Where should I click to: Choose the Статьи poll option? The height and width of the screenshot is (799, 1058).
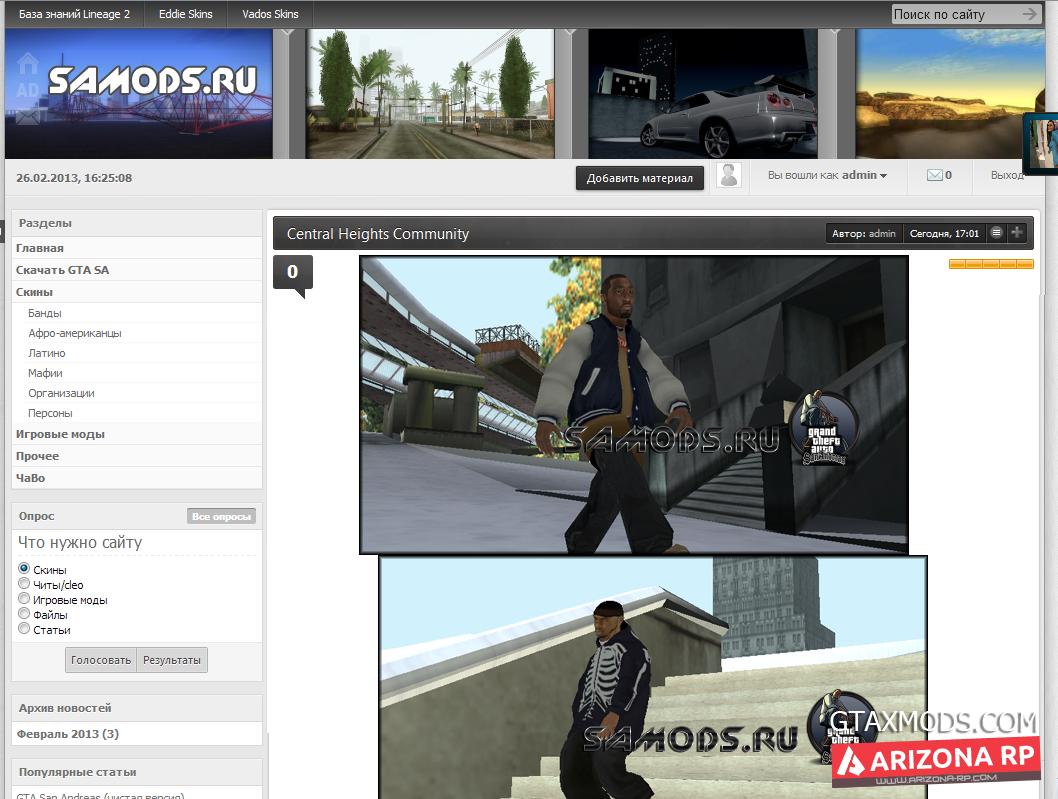coord(24,629)
